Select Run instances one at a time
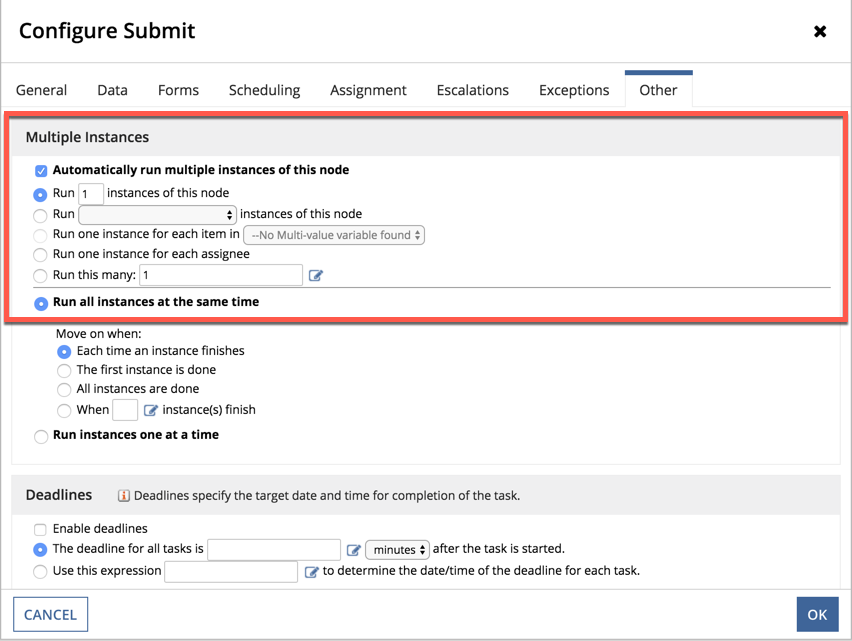The image size is (852, 641). (x=41, y=436)
